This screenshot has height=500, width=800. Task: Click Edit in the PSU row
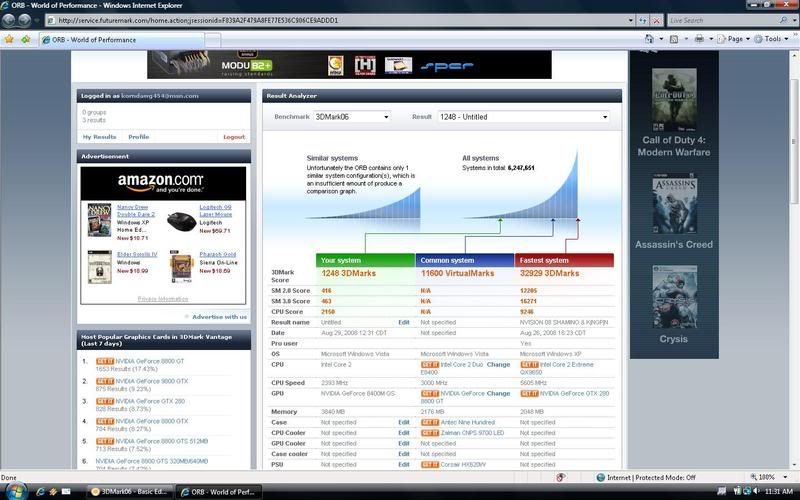[x=404, y=465]
